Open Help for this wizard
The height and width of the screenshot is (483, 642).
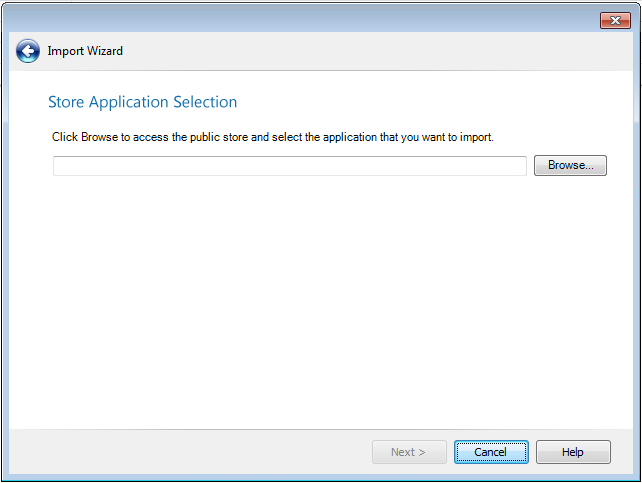pos(572,452)
